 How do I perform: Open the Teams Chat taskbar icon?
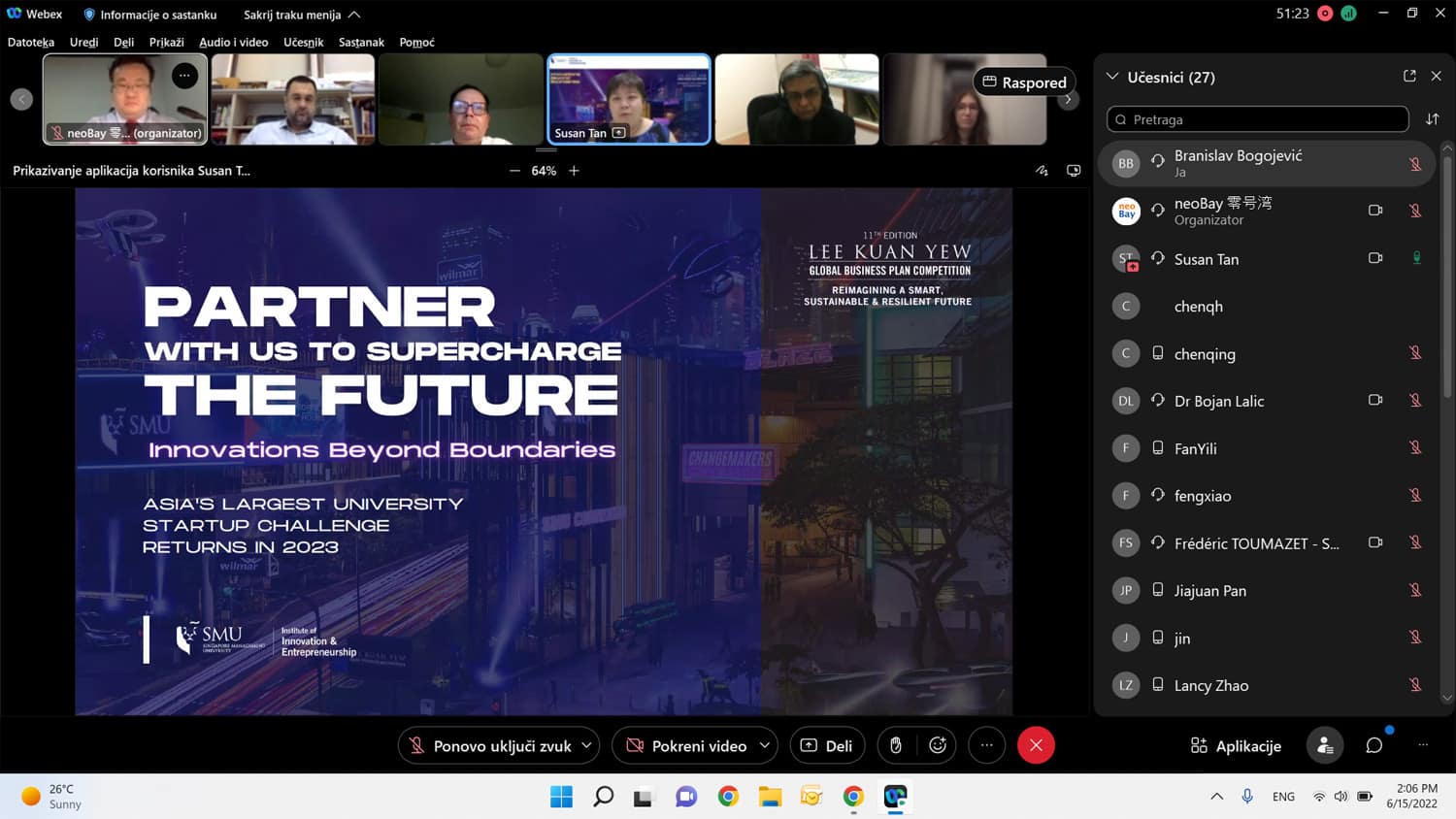click(686, 797)
